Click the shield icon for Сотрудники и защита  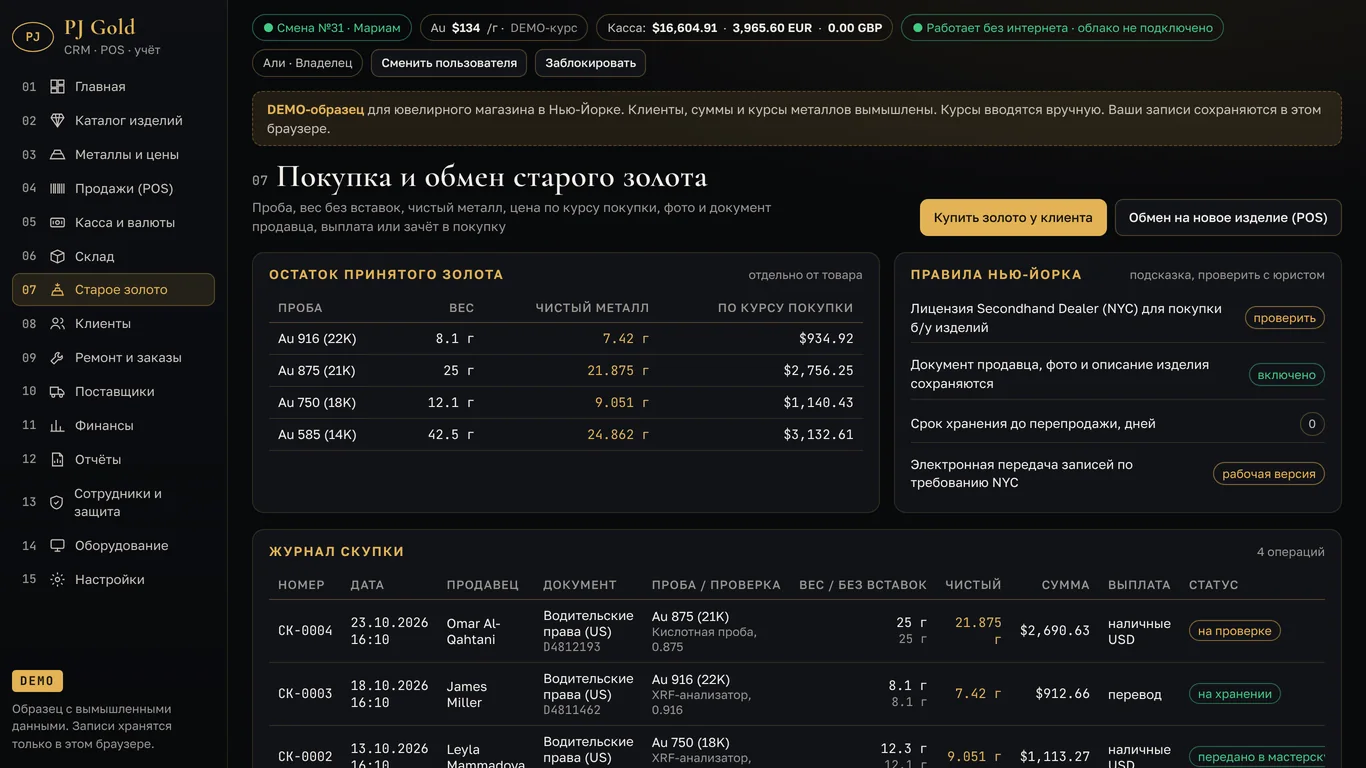point(57,503)
